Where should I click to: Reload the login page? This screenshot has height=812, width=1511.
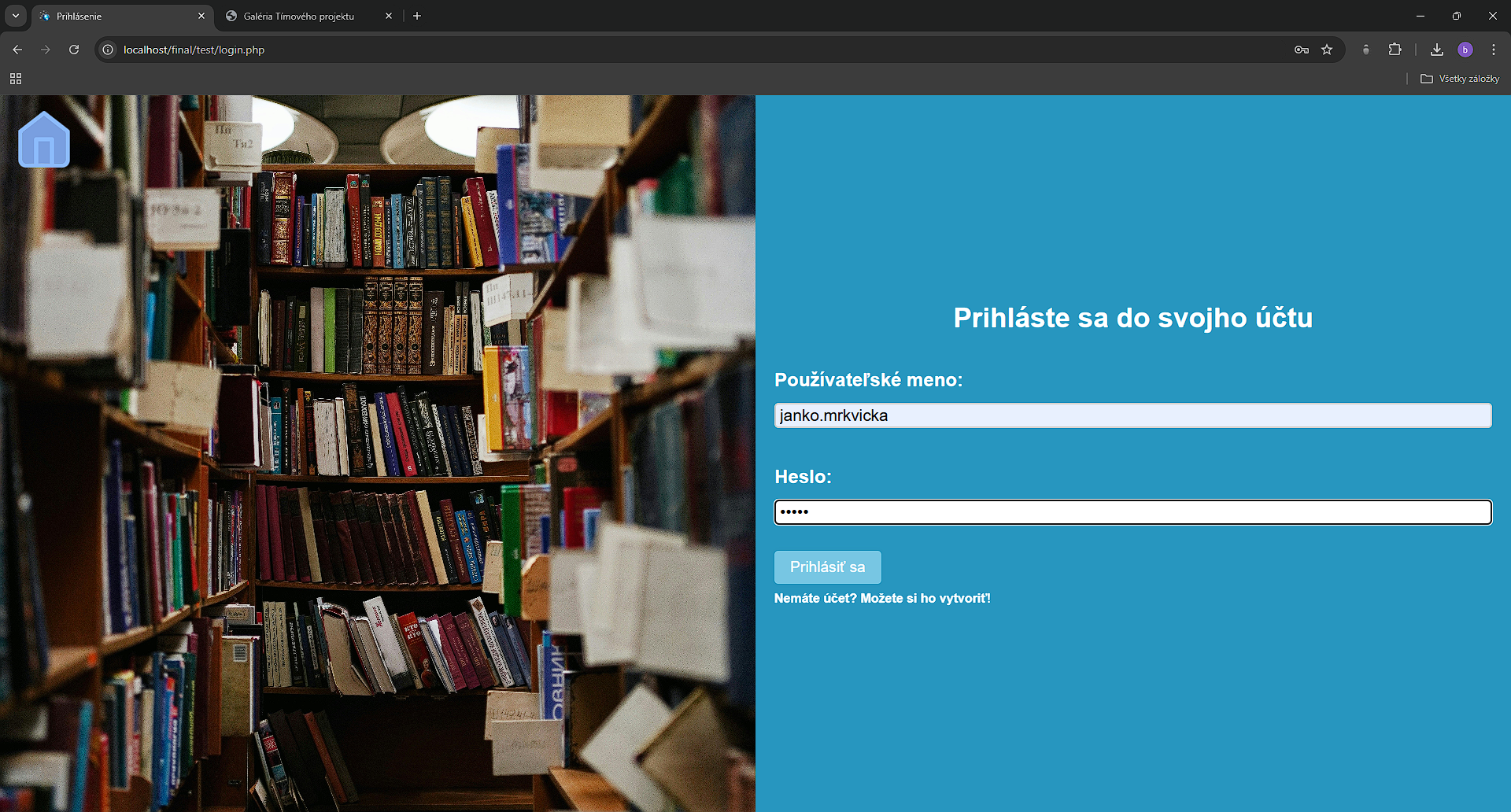coord(74,50)
